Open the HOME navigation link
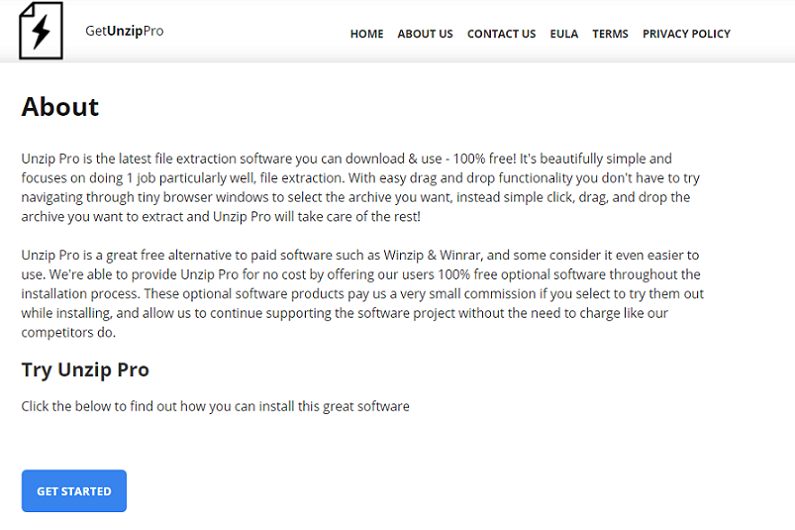Screen dimensions: 795x530 click(367, 34)
